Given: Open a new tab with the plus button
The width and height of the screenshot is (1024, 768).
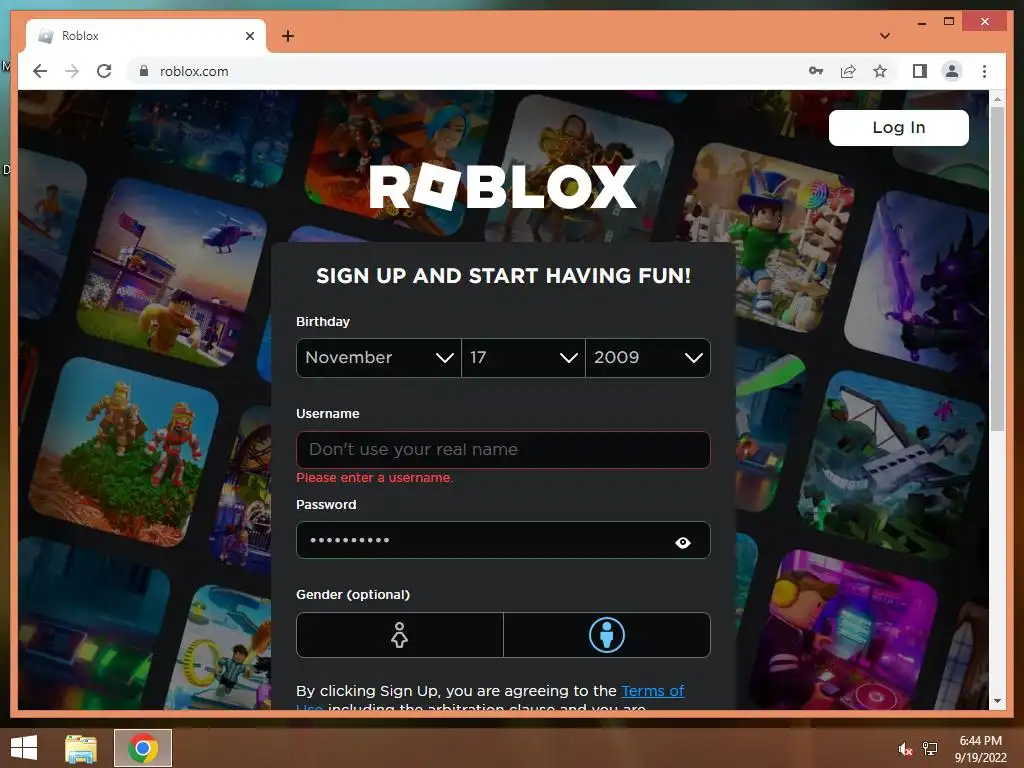Looking at the screenshot, I should pos(288,36).
